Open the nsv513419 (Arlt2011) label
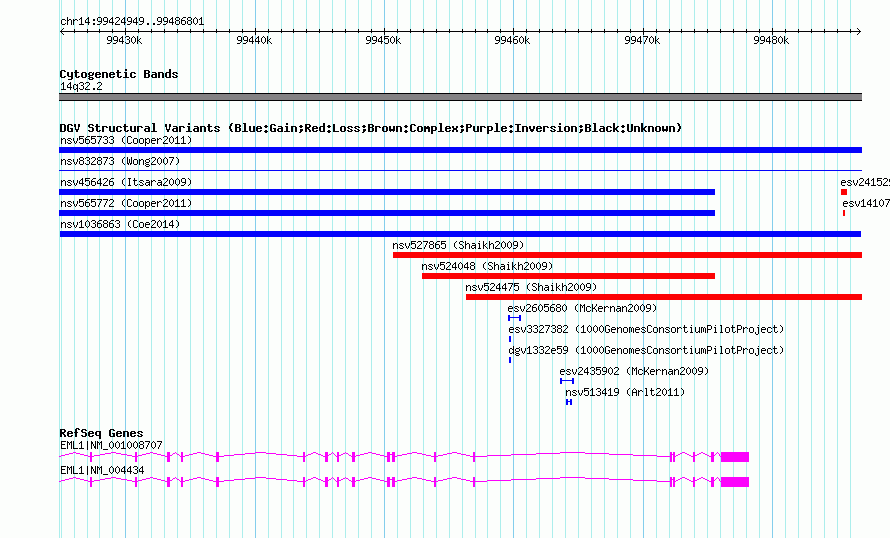Image resolution: width=890 pixels, height=538 pixels. [x=625, y=392]
